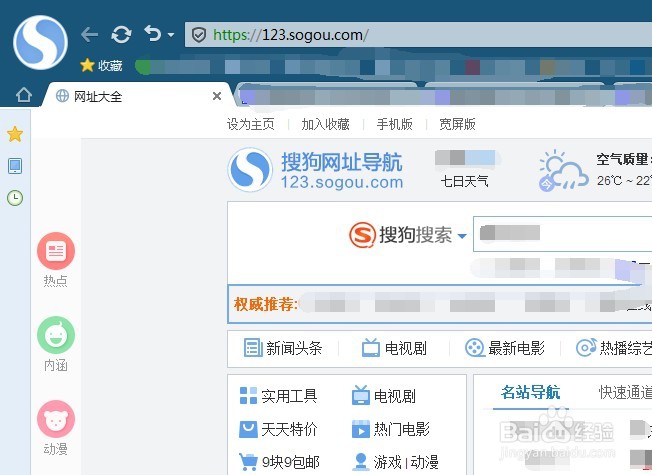Click the 9块9包邮 cart icon

click(x=248, y=462)
